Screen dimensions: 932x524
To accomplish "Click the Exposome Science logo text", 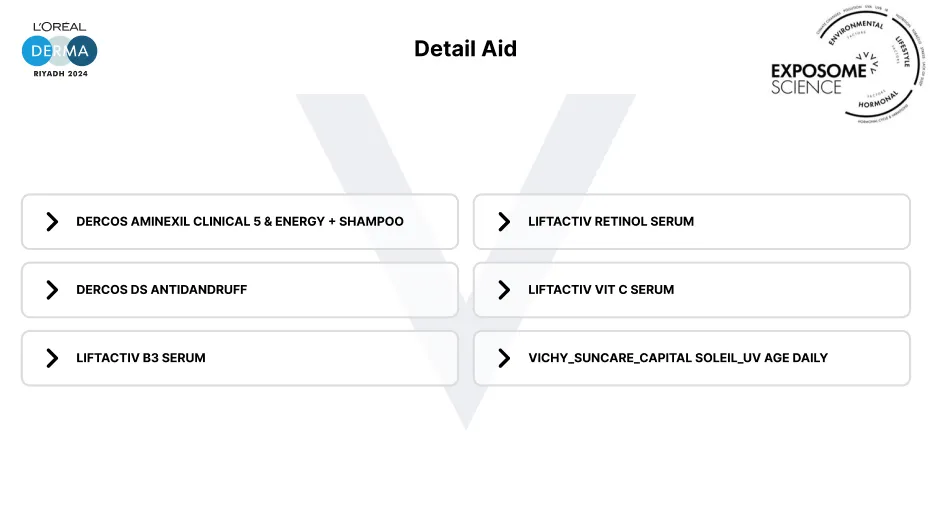I will (806, 79).
